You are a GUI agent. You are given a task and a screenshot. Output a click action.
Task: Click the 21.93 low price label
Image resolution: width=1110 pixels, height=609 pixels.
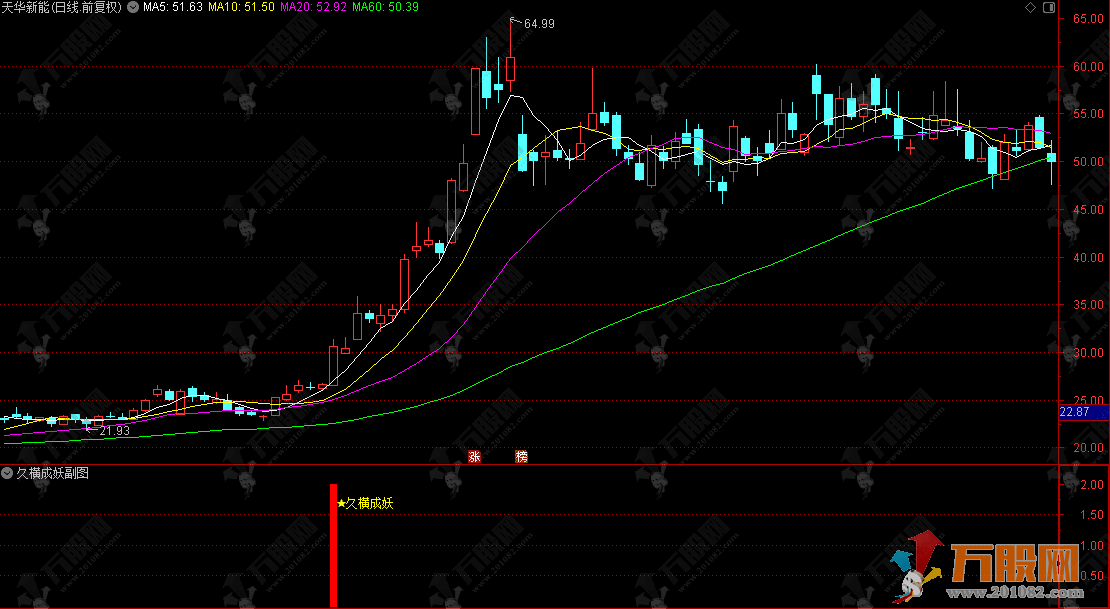[114, 430]
